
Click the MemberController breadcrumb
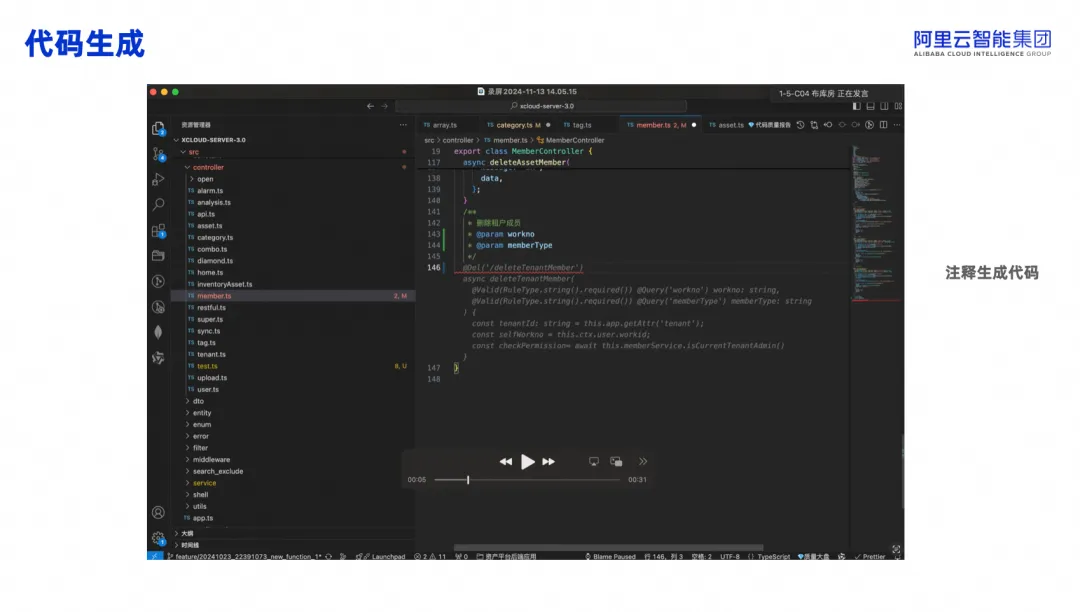(570, 140)
